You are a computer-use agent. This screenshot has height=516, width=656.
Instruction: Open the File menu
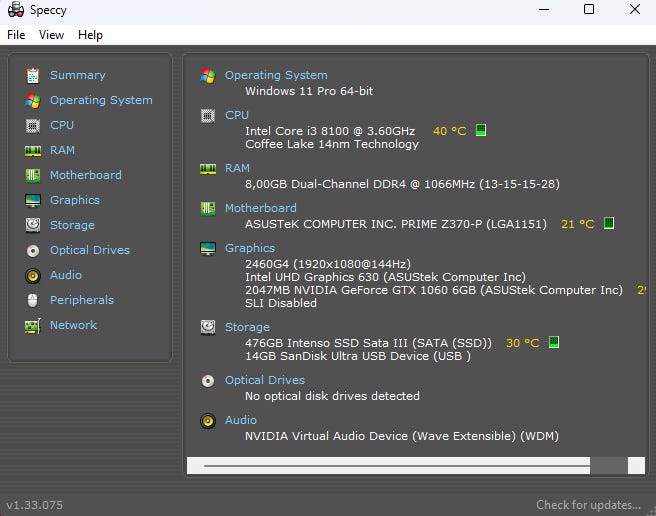[16, 35]
